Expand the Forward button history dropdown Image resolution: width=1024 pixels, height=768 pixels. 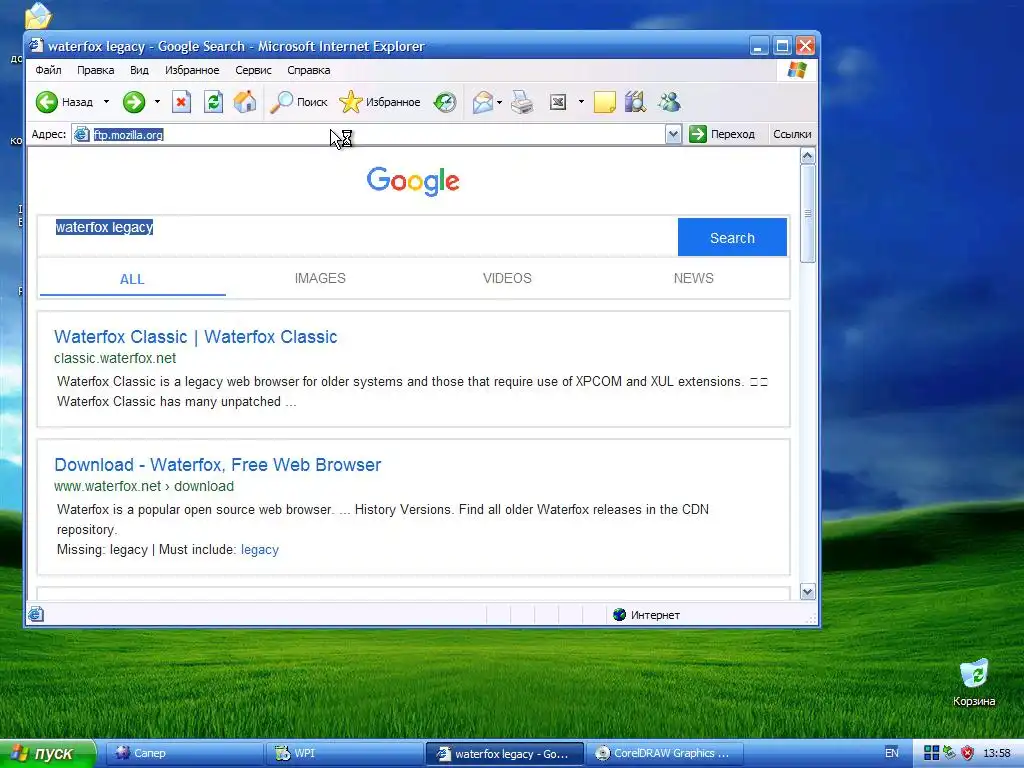[x=157, y=102]
